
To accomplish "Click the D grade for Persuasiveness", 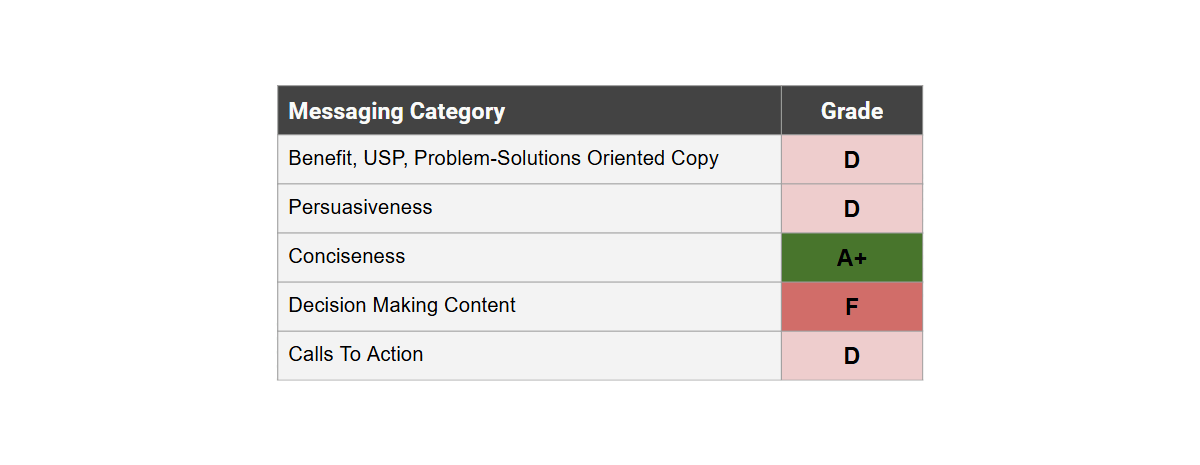I will [851, 209].
